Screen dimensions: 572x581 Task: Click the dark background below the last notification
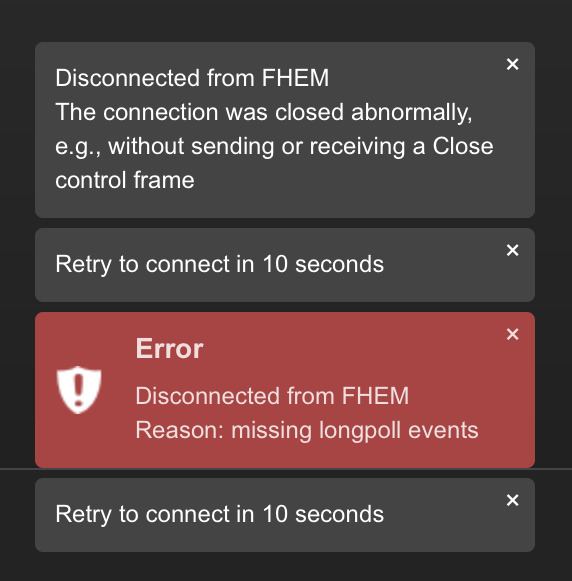286,567
